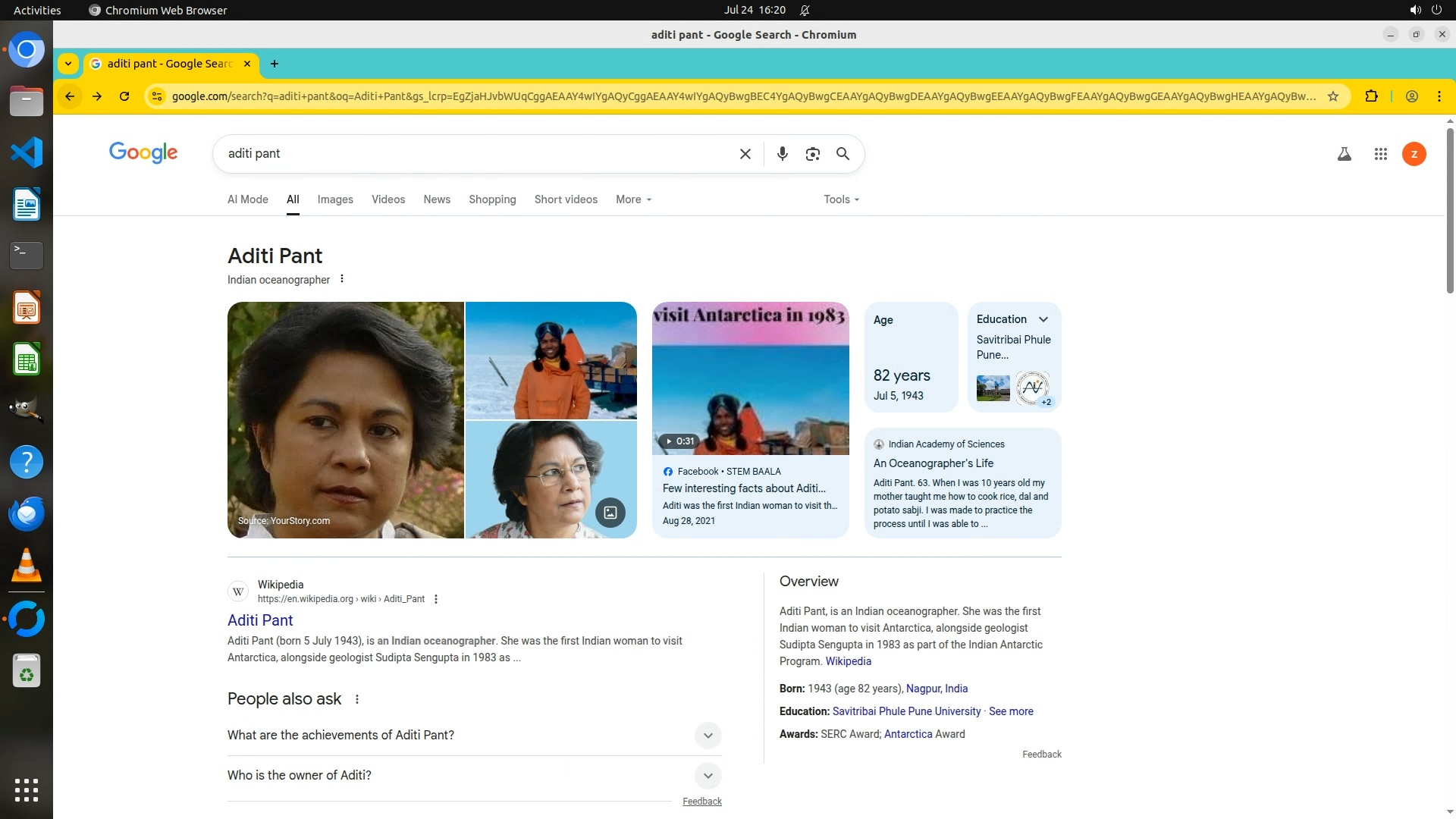The height and width of the screenshot is (819, 1456).
Task: Open the Extensions puzzle icon
Action: [1371, 96]
